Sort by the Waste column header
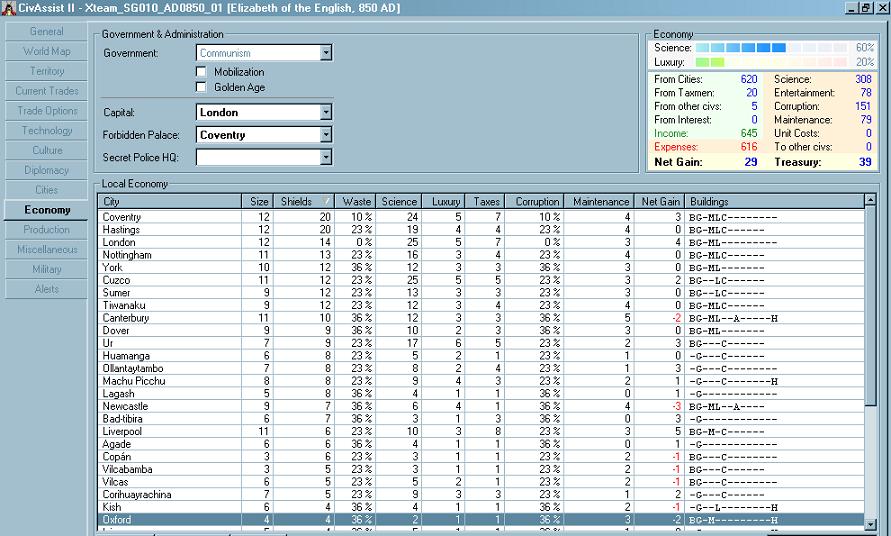The height and width of the screenshot is (536, 891). 355,201
